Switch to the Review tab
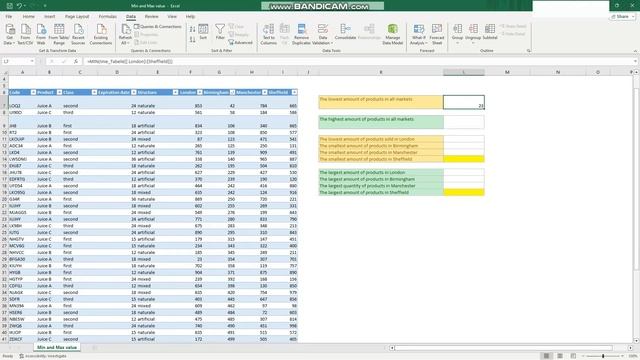This screenshot has height=360, width=640. coord(151,17)
